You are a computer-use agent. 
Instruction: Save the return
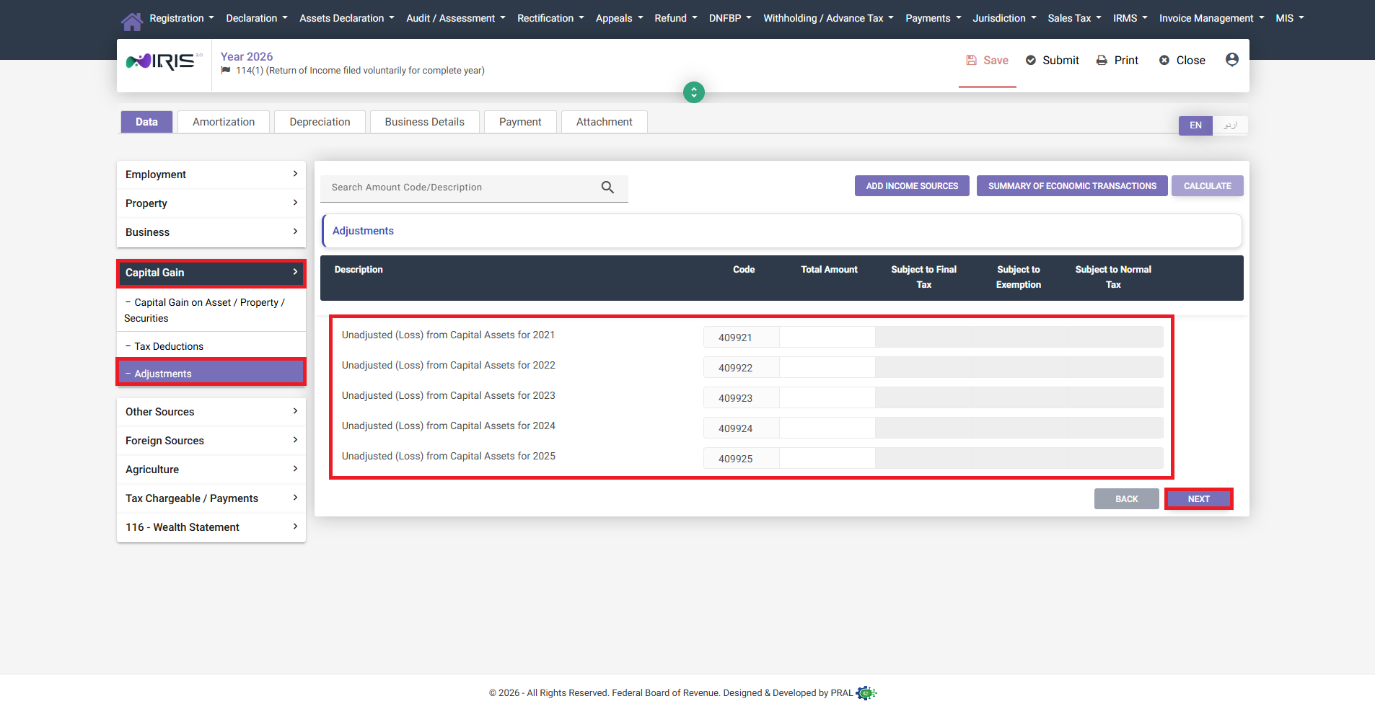click(987, 60)
